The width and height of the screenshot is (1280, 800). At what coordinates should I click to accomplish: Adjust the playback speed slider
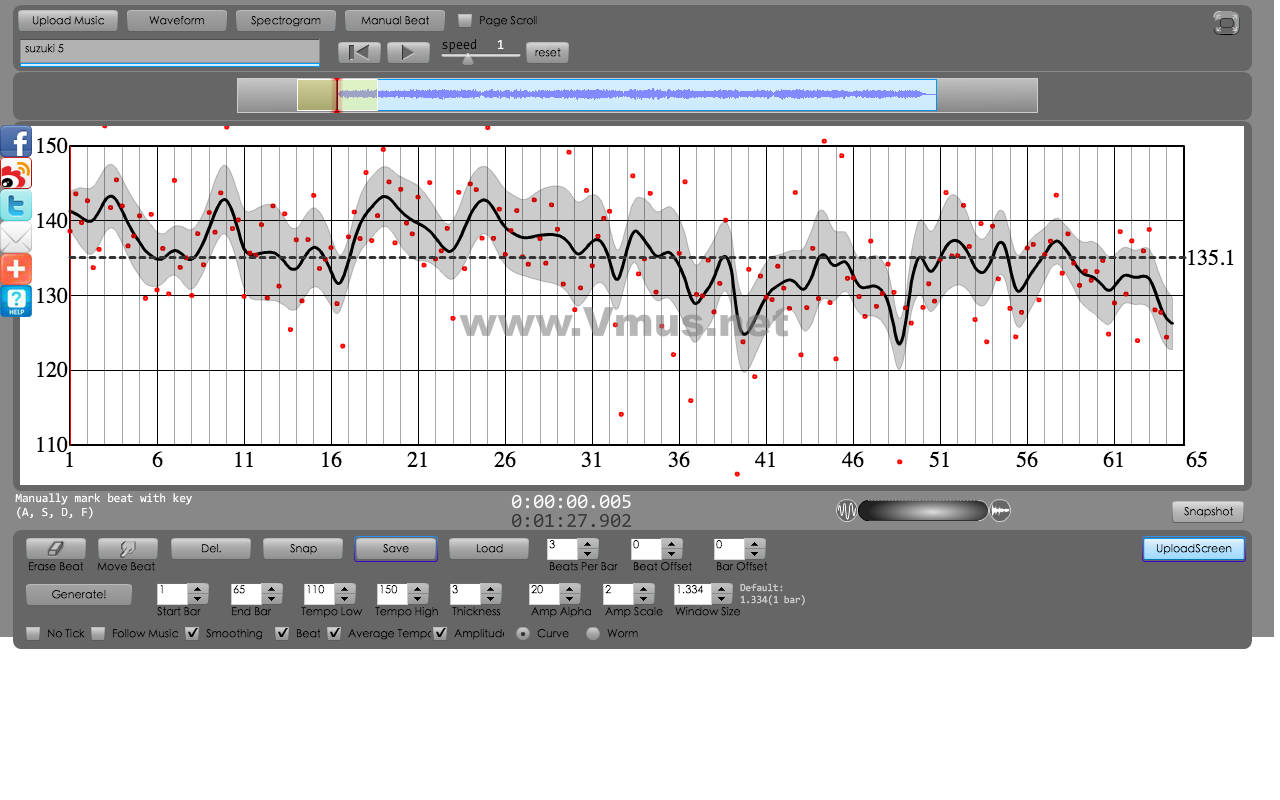pos(468,58)
